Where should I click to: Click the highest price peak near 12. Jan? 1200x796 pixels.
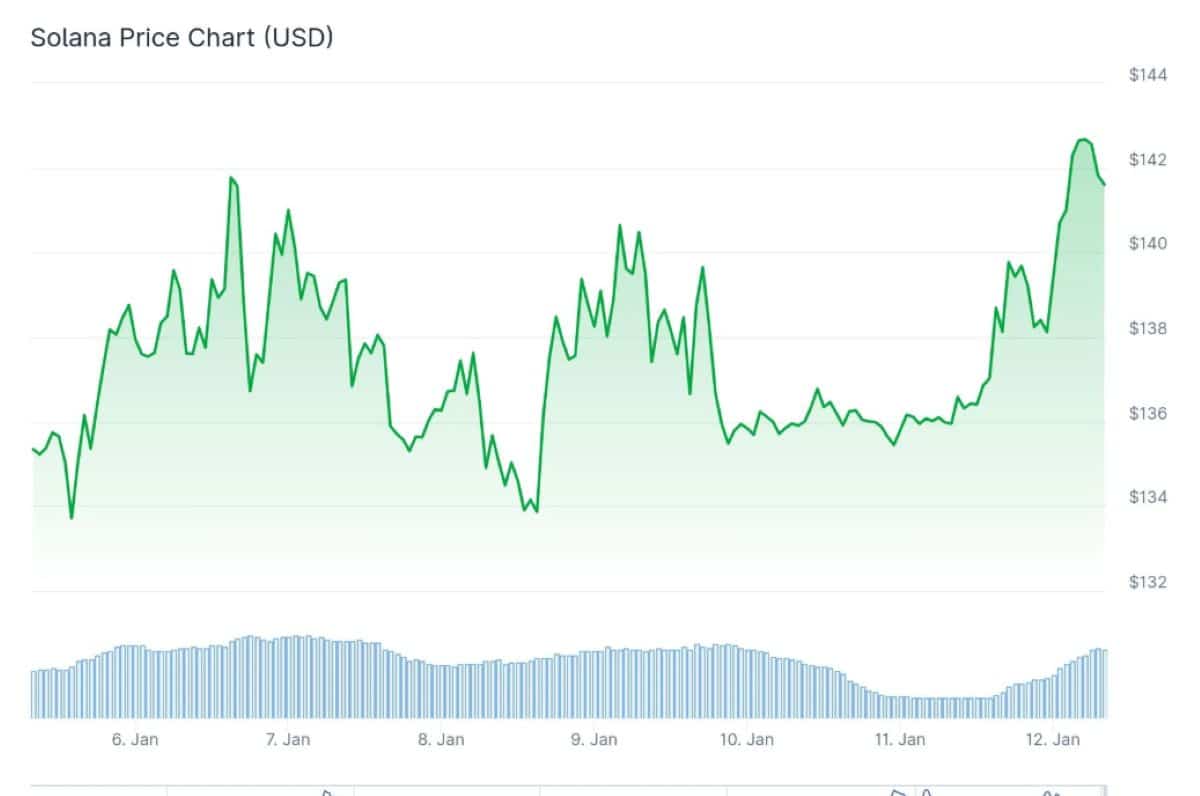1082,140
